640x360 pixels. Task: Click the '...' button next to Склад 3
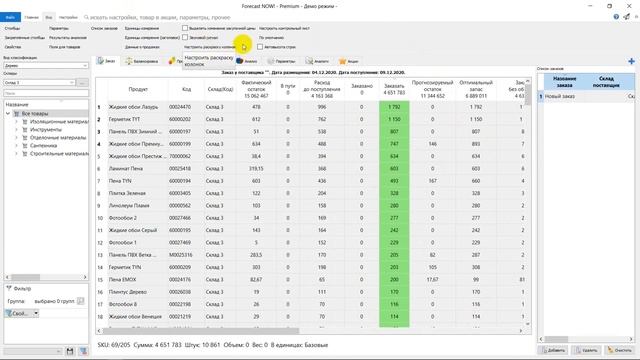82,82
